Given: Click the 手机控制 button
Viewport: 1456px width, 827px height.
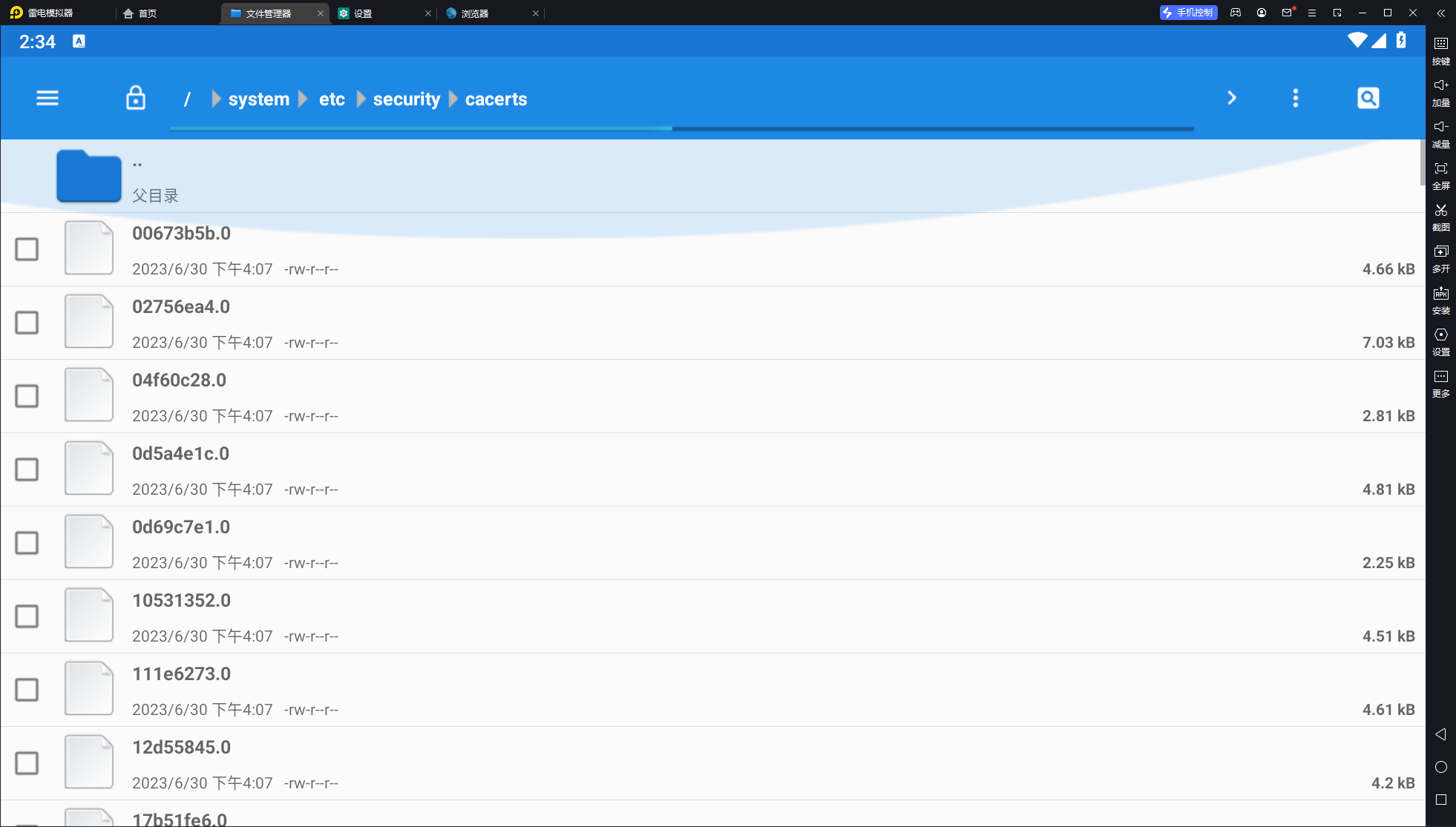Looking at the screenshot, I should coord(1188,13).
